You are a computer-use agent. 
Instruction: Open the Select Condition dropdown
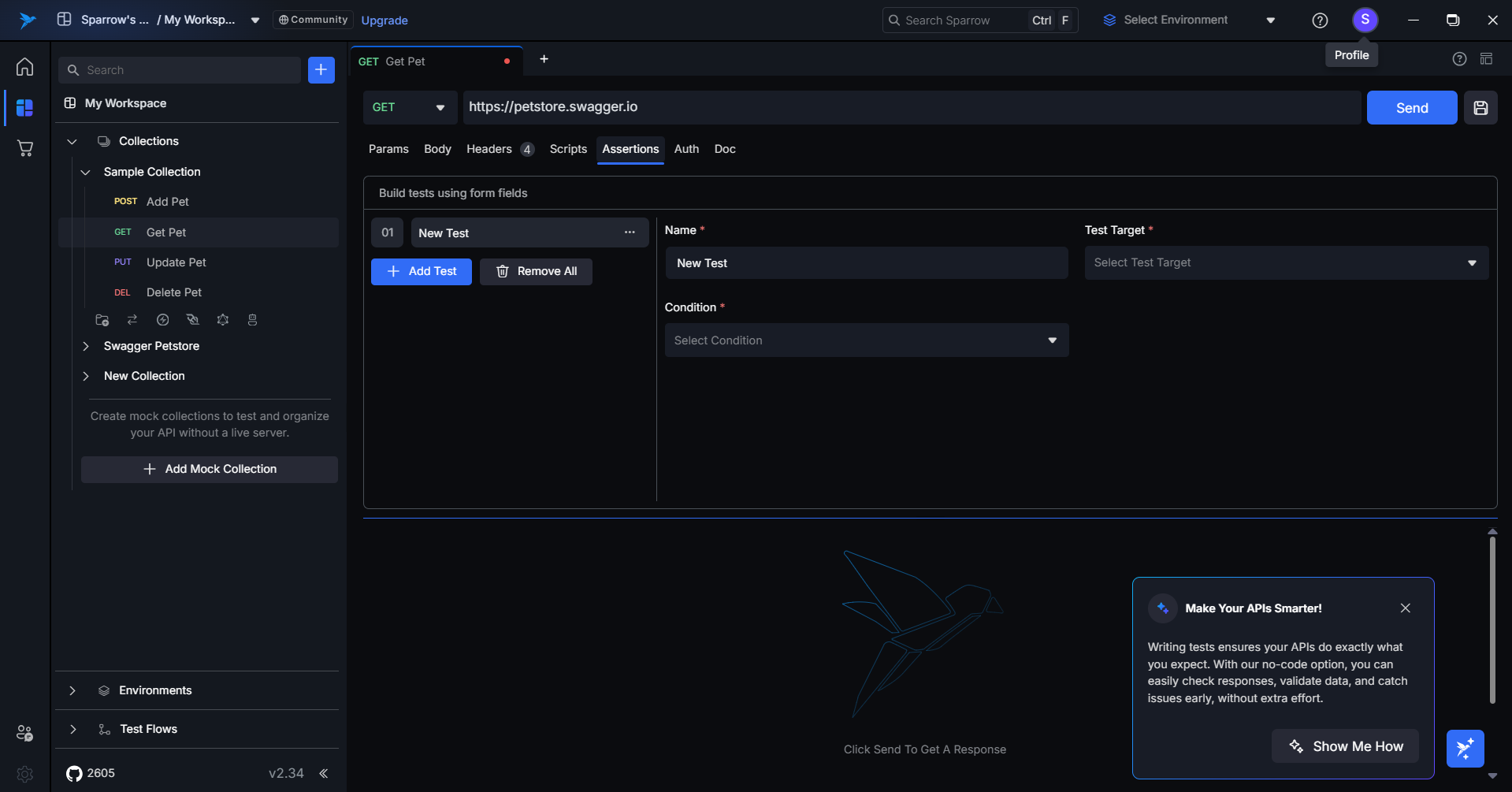point(866,340)
